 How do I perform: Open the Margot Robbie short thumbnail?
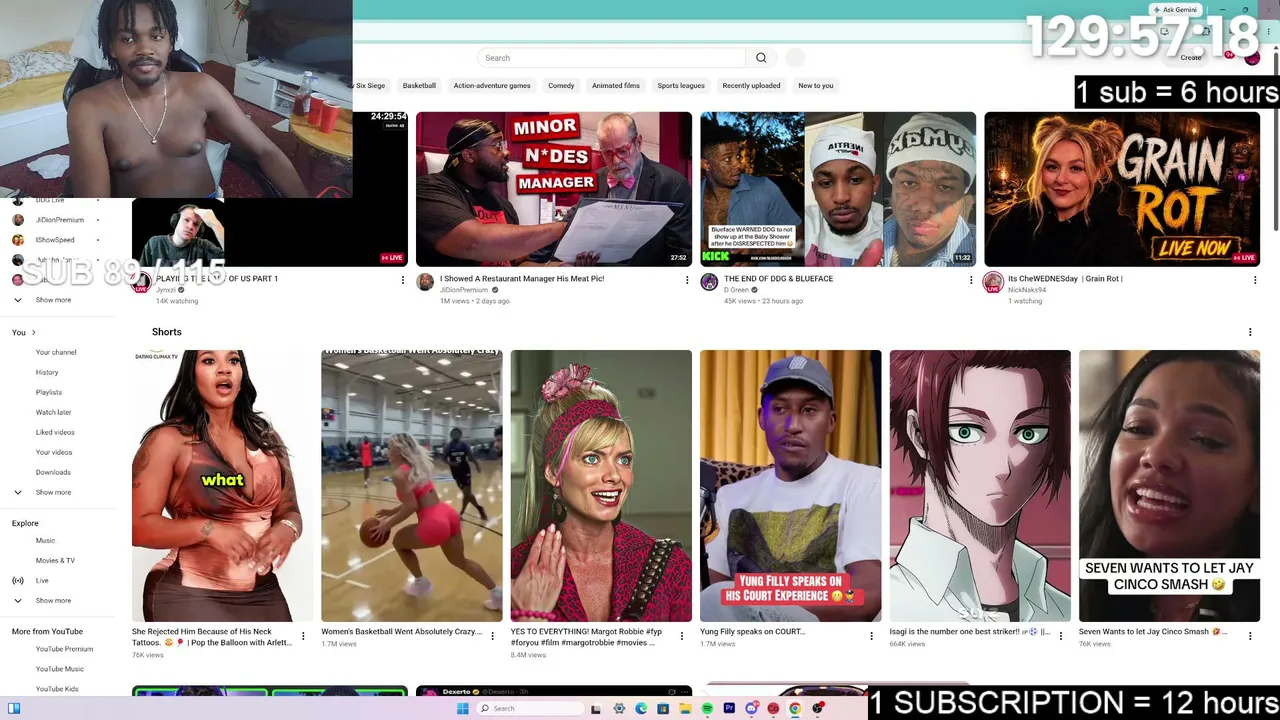(x=601, y=486)
